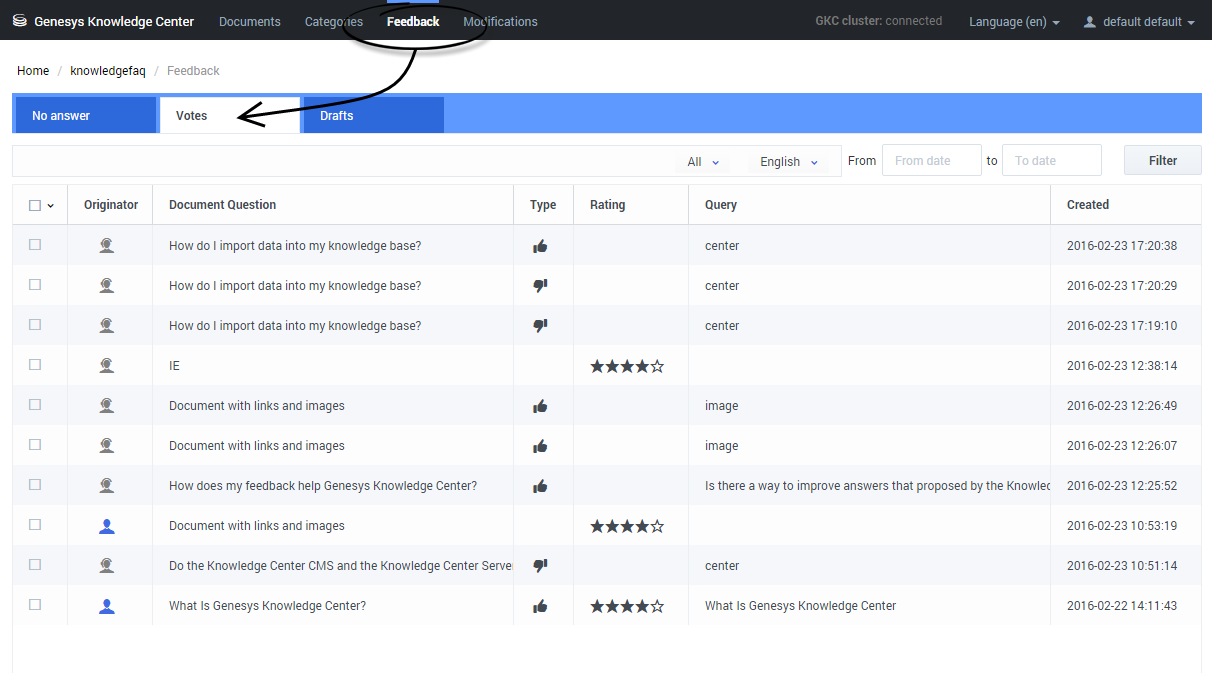Go to Home breadcrumb link
The width and height of the screenshot is (1212, 673).
tap(33, 71)
